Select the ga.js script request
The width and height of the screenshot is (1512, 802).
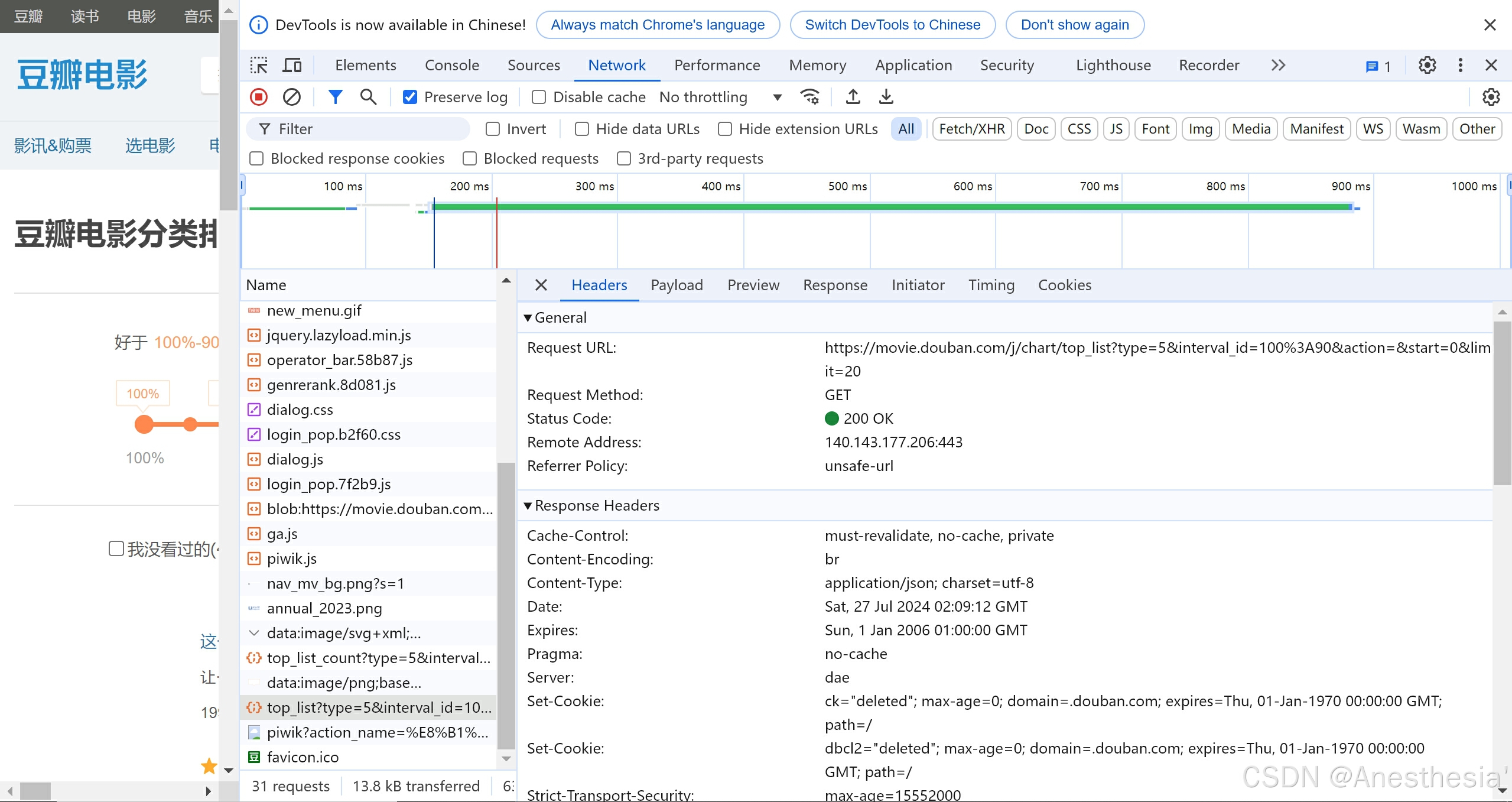pos(369,534)
